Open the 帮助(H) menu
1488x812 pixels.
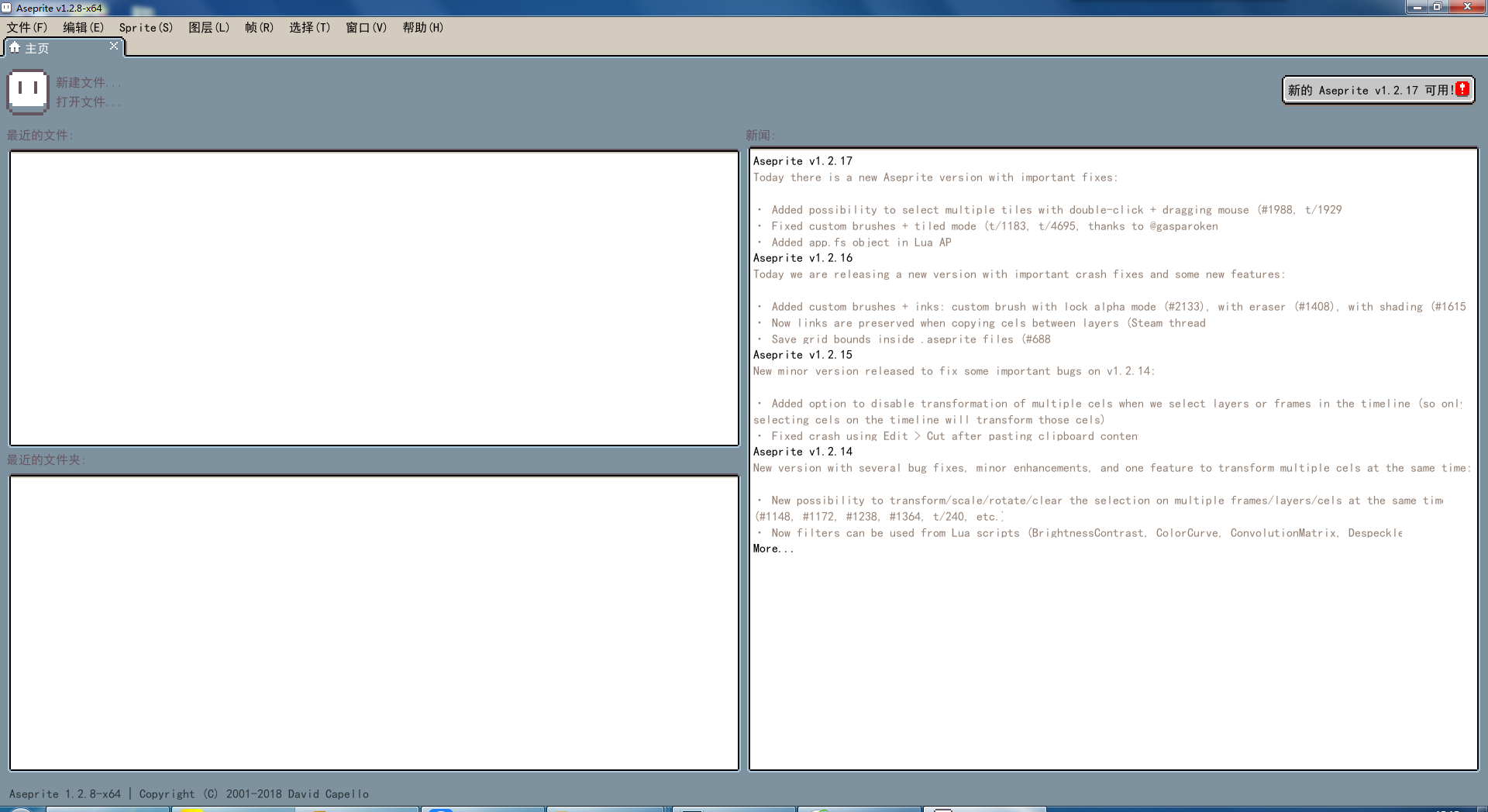pyautogui.click(x=422, y=27)
